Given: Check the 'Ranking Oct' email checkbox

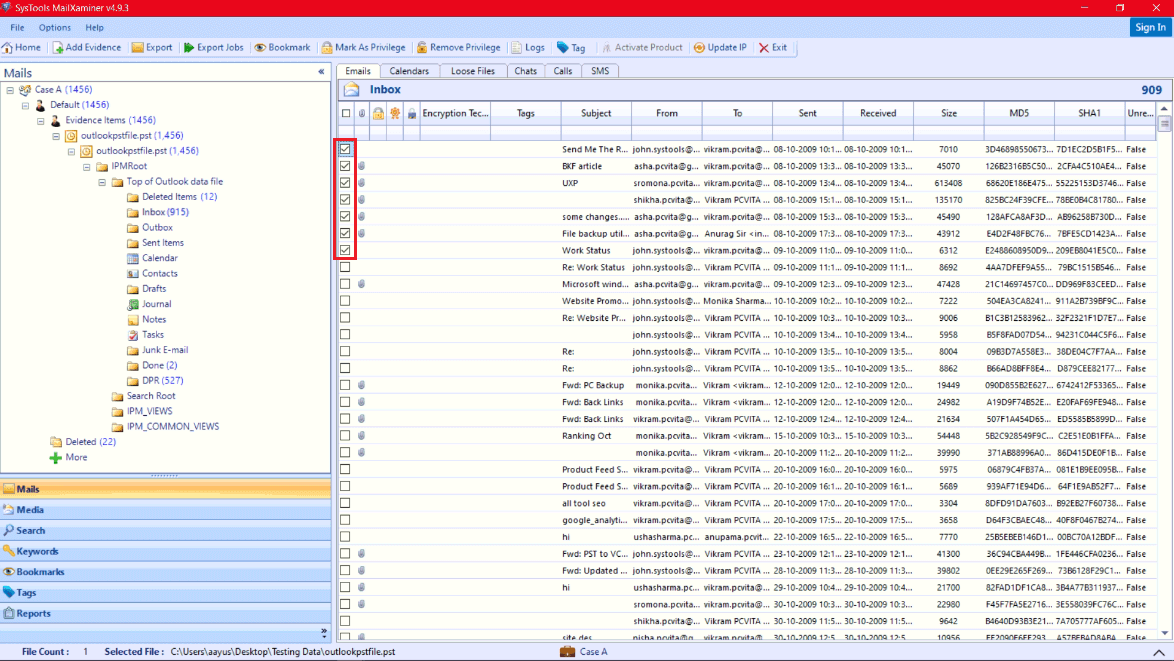Looking at the screenshot, I should 345,436.
